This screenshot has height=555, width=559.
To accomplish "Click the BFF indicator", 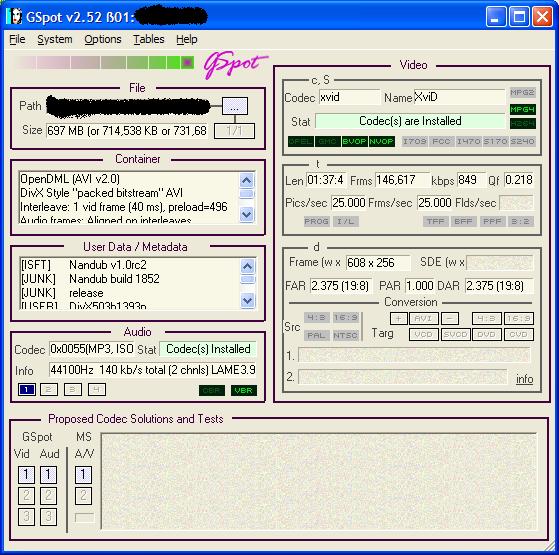I will (x=463, y=221).
